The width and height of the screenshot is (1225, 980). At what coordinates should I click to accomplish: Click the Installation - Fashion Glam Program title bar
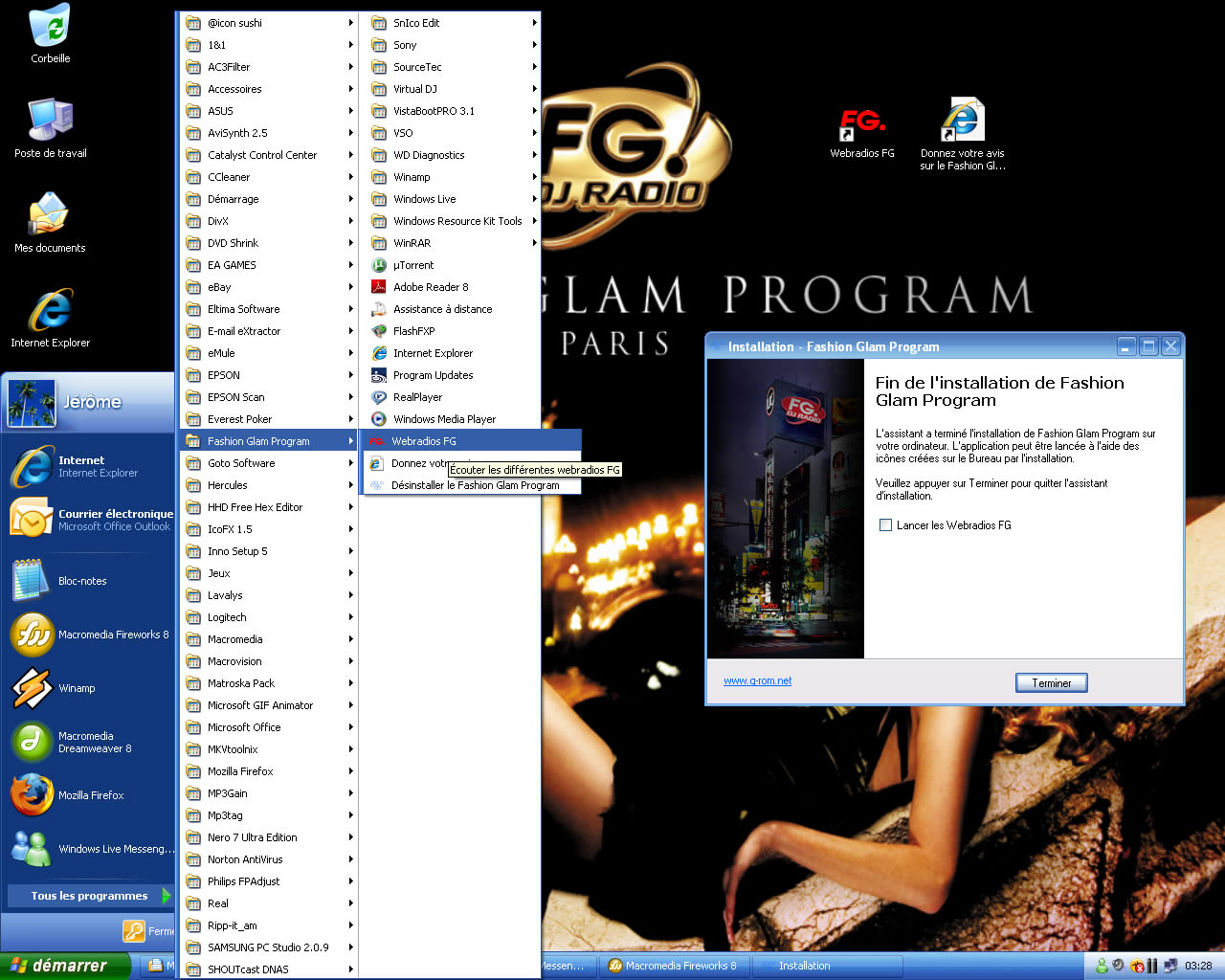tap(909, 346)
